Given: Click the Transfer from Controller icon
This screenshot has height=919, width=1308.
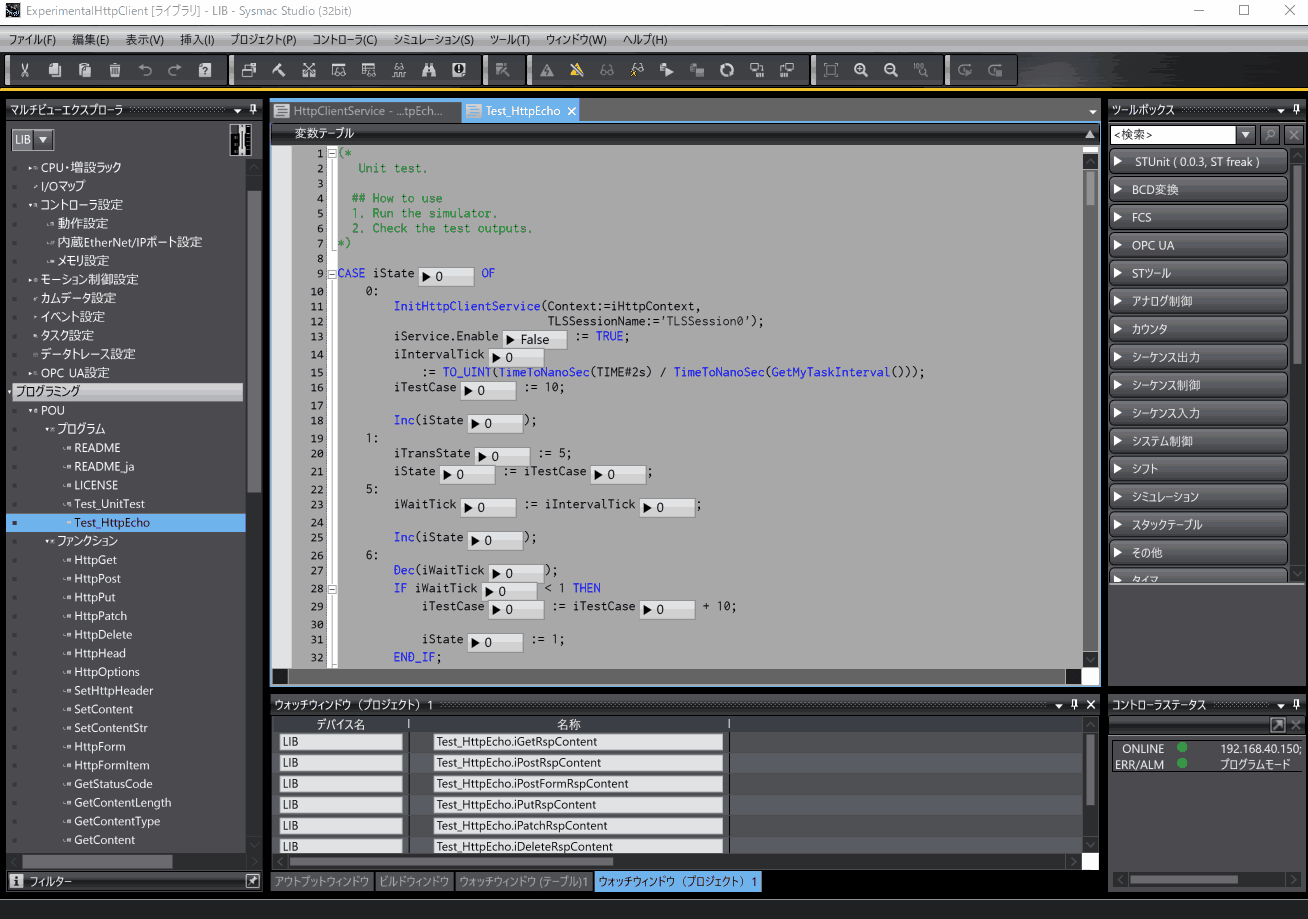Looking at the screenshot, I should click(x=787, y=70).
